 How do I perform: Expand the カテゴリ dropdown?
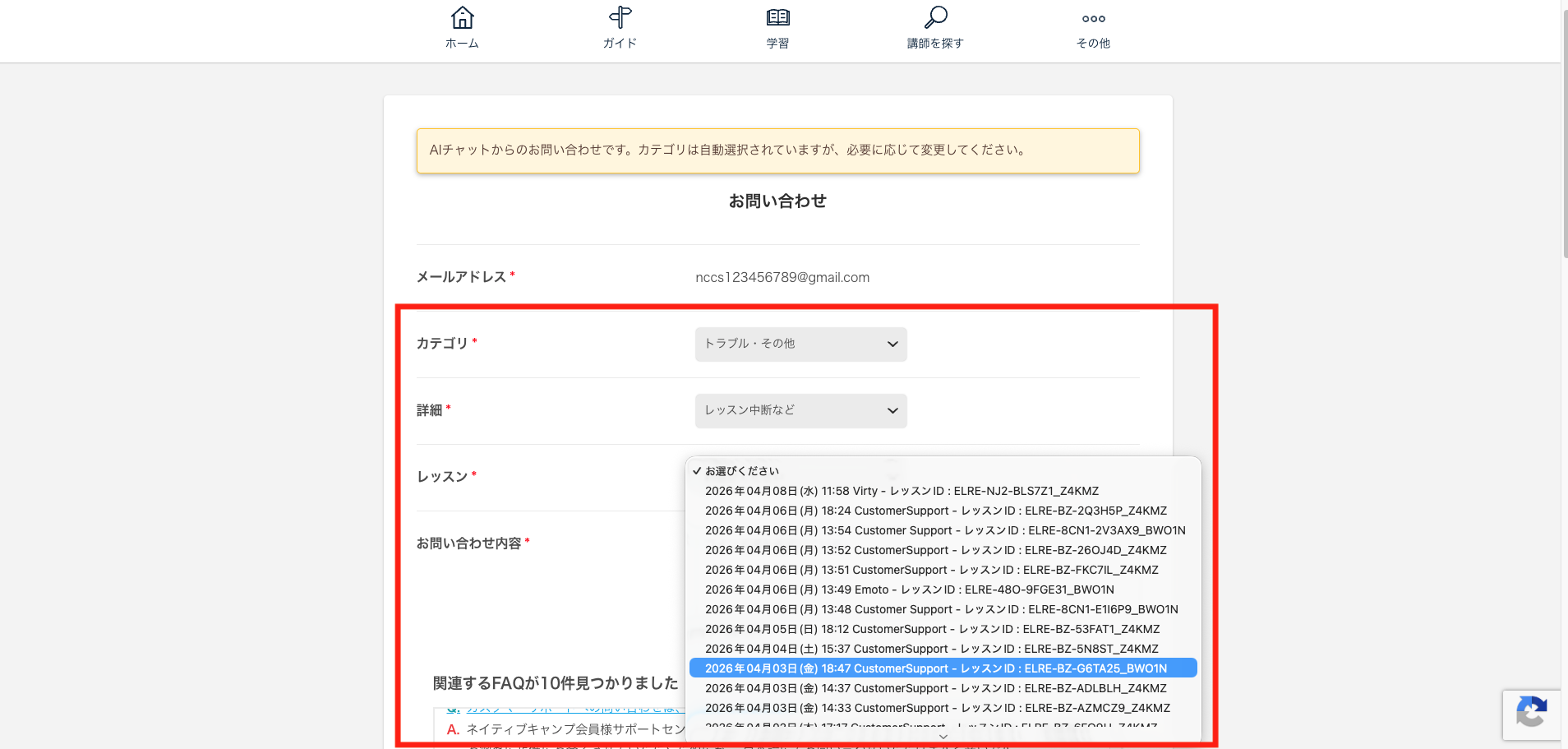800,344
